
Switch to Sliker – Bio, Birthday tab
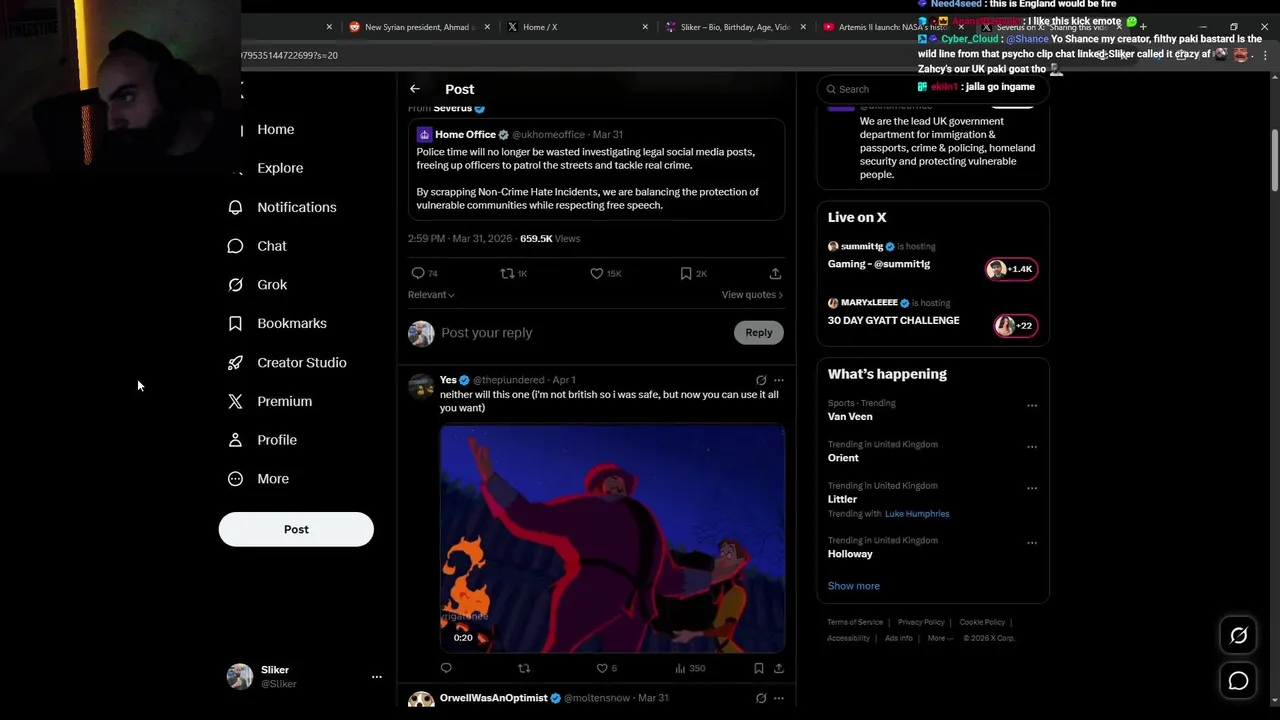click(735, 27)
